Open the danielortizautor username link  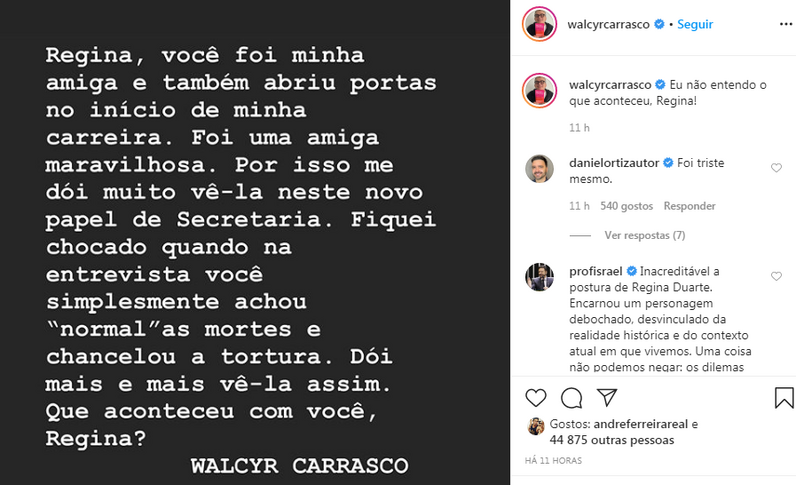(x=614, y=163)
